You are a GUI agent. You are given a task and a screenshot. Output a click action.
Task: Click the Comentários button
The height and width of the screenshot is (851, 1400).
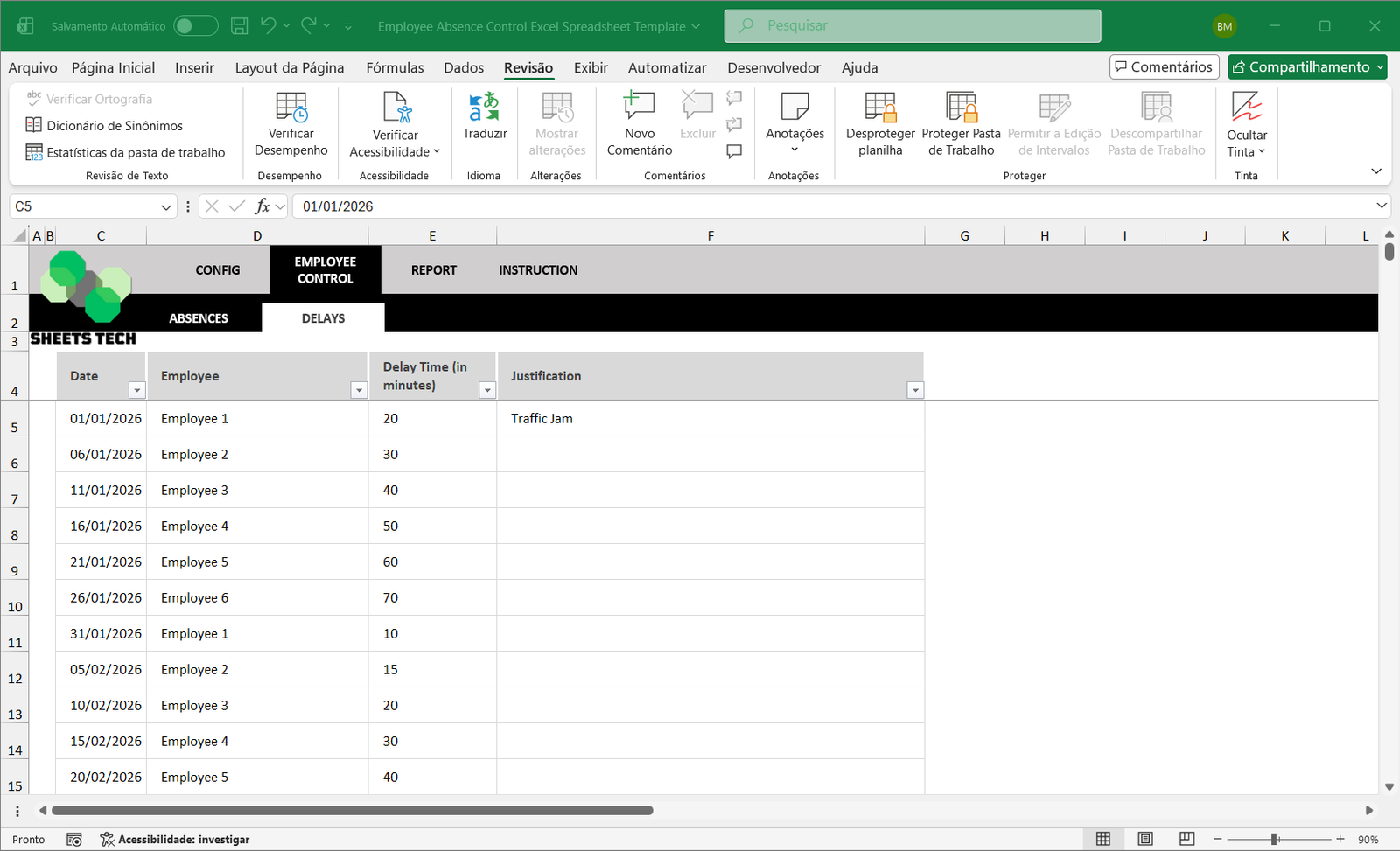(1164, 67)
